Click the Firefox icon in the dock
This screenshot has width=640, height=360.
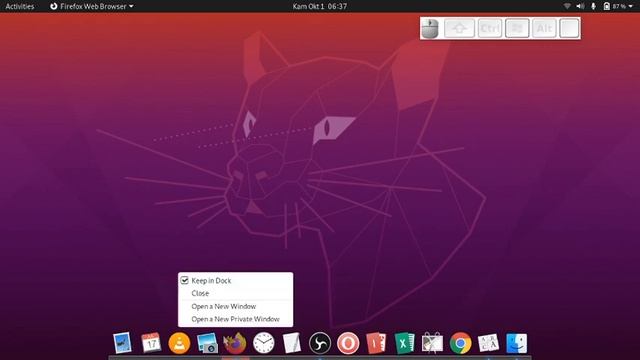[235, 343]
